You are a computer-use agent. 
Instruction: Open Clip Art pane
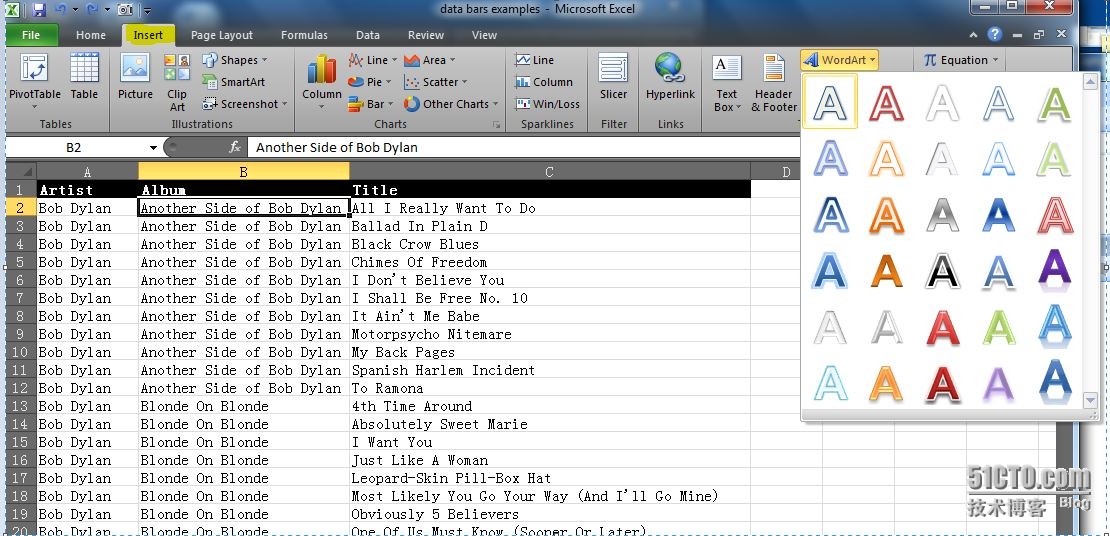[x=177, y=83]
